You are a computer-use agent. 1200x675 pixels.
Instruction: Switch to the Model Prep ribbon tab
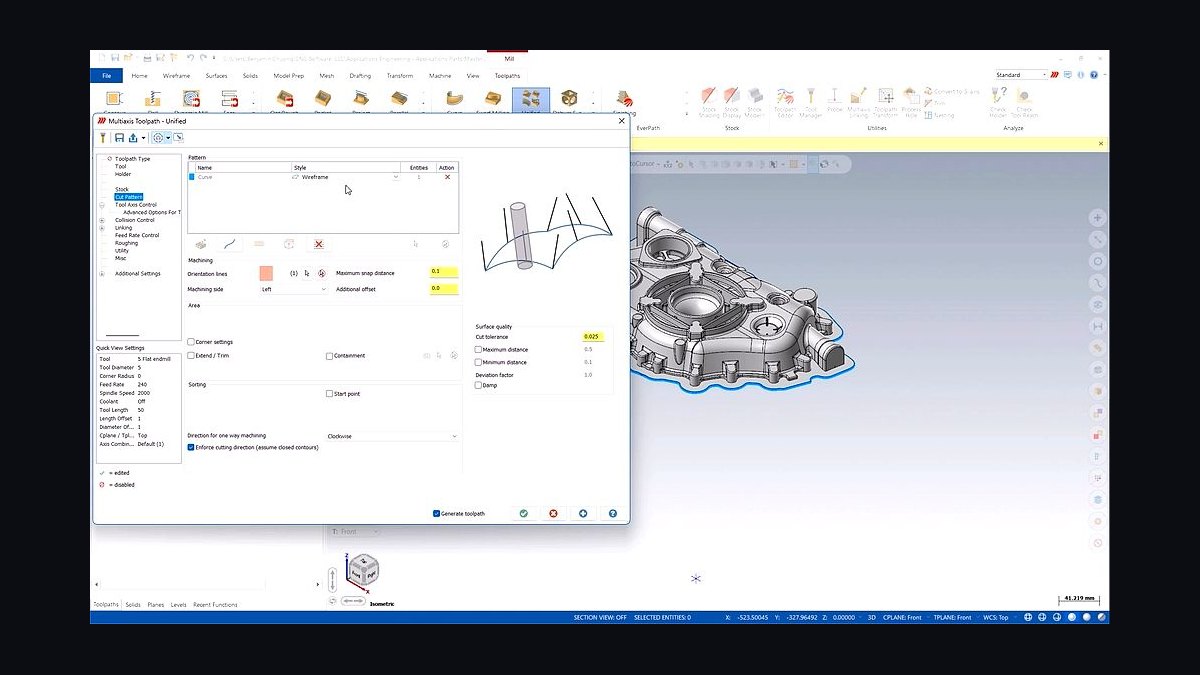[x=288, y=76]
